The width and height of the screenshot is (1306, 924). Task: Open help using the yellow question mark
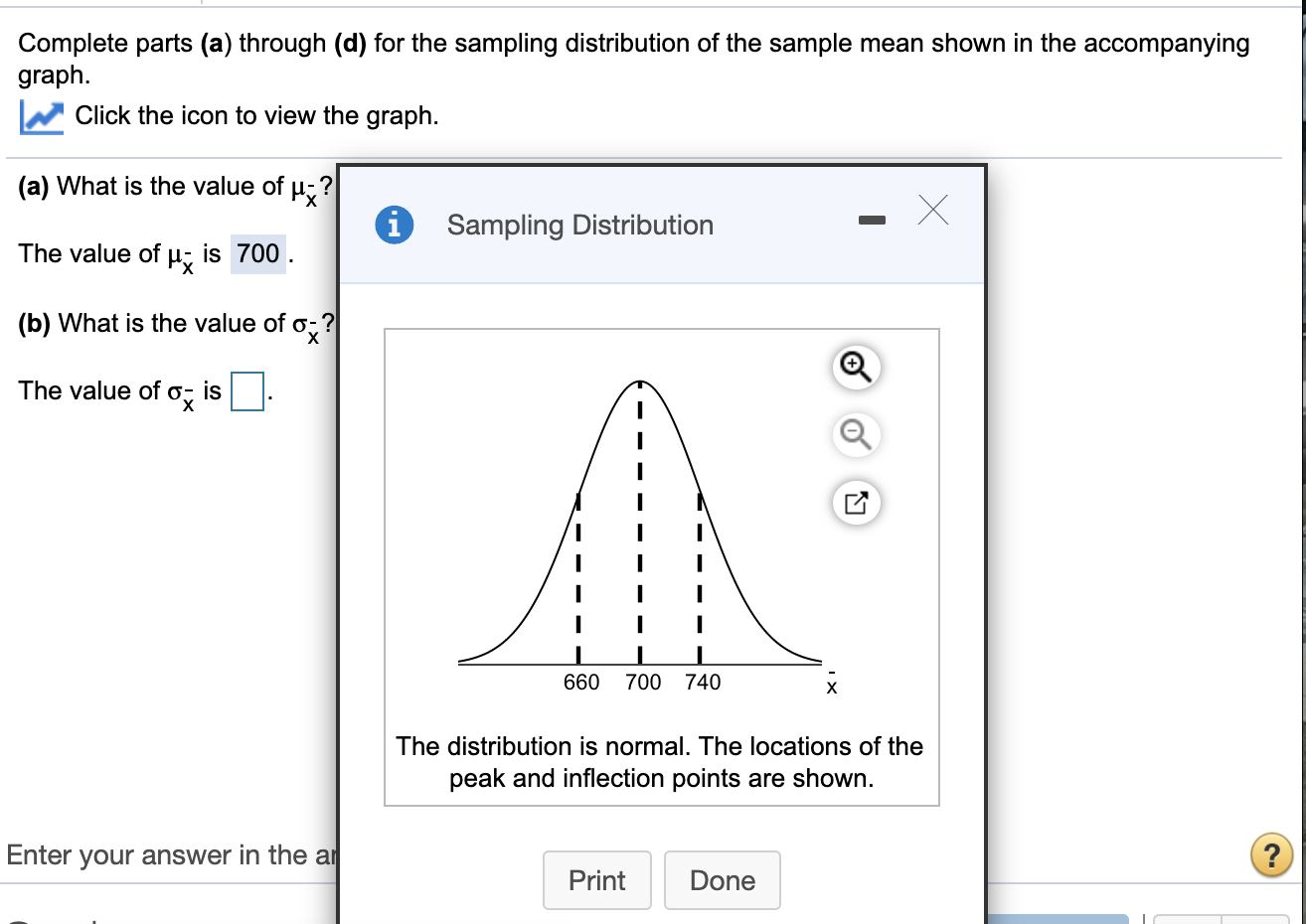pos(1271,855)
